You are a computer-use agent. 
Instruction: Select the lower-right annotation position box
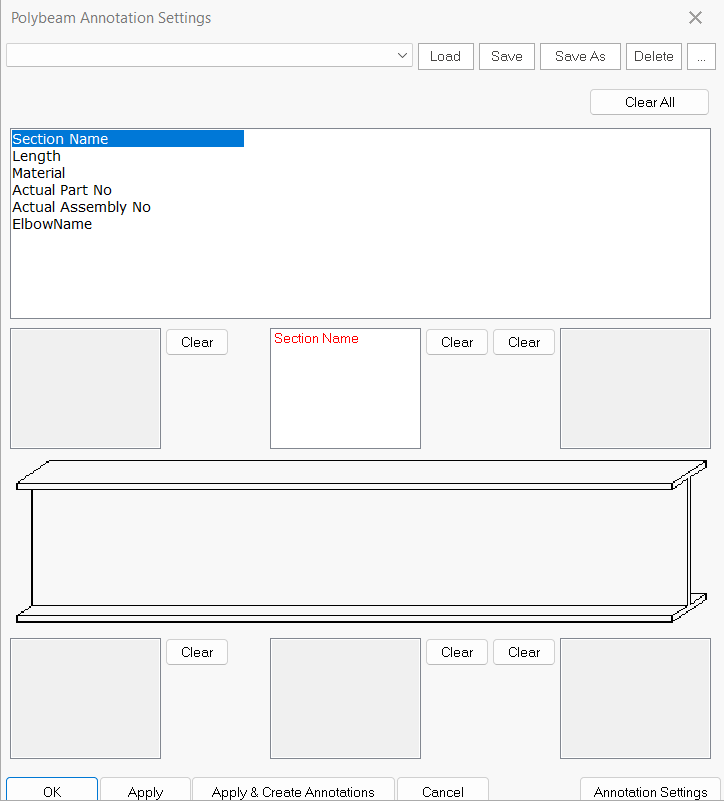635,698
